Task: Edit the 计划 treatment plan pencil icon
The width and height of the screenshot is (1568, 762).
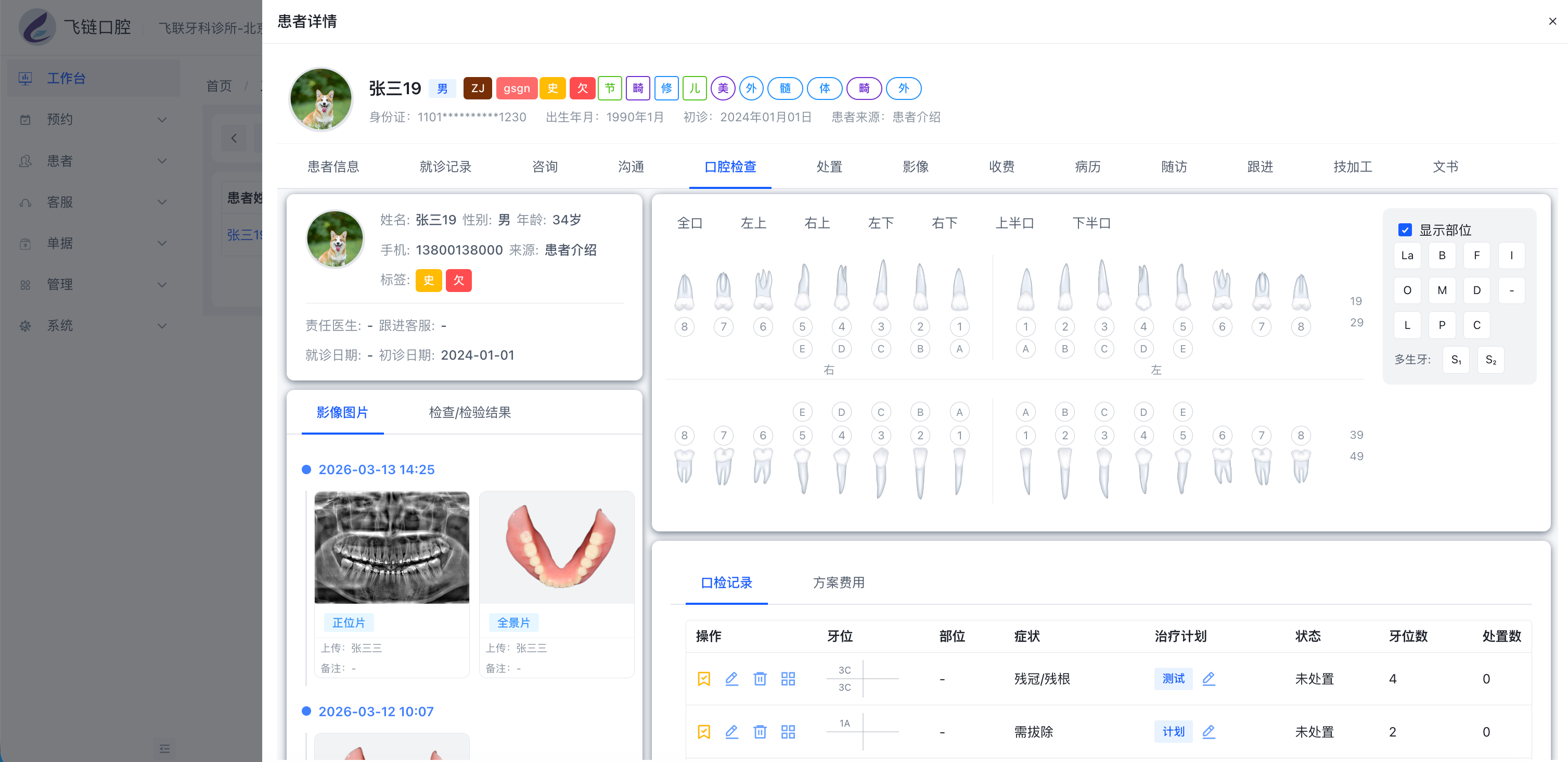Action: pos(1209,731)
